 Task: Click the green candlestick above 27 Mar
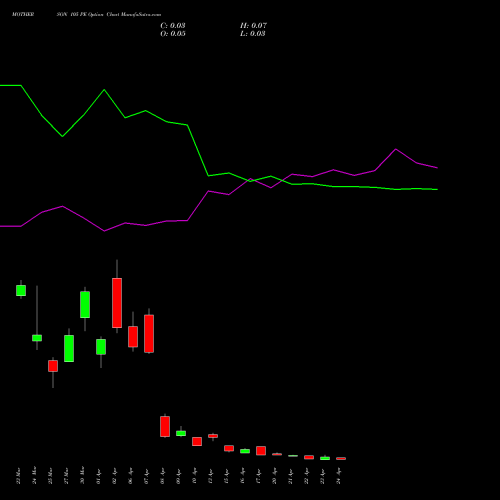click(69, 348)
